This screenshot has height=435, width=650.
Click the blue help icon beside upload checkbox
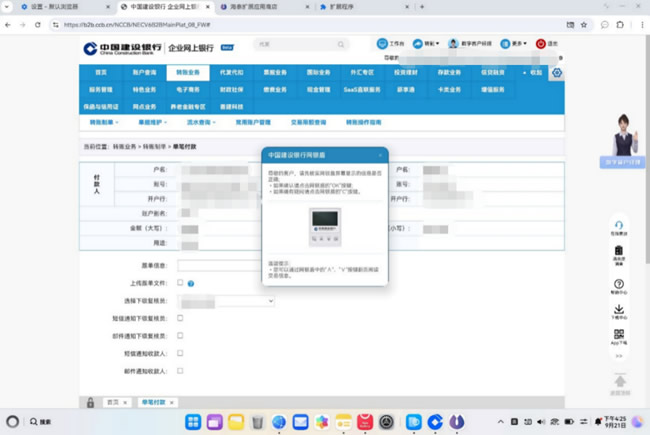pyautogui.click(x=191, y=284)
